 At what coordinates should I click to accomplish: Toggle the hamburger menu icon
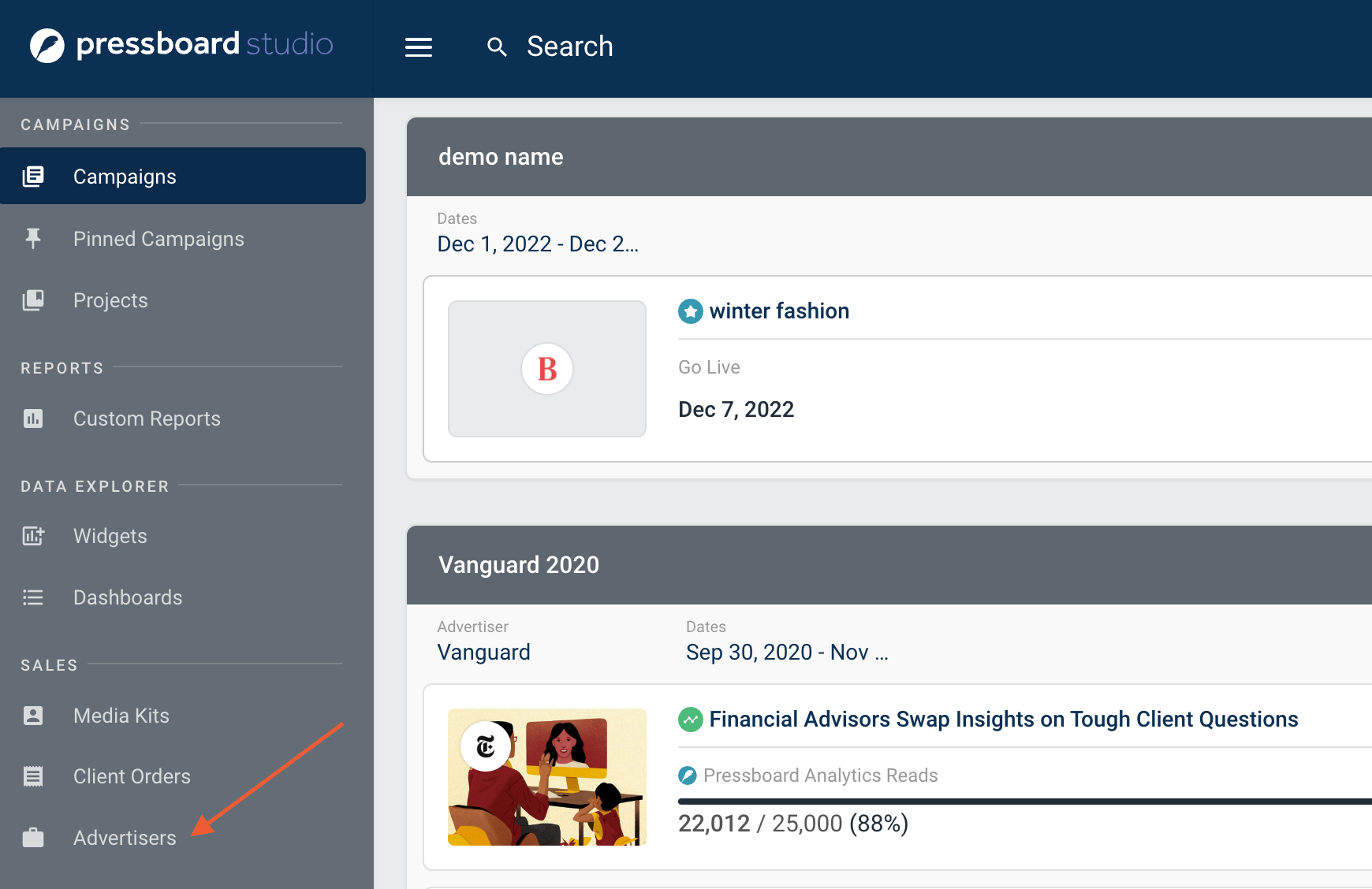click(419, 47)
